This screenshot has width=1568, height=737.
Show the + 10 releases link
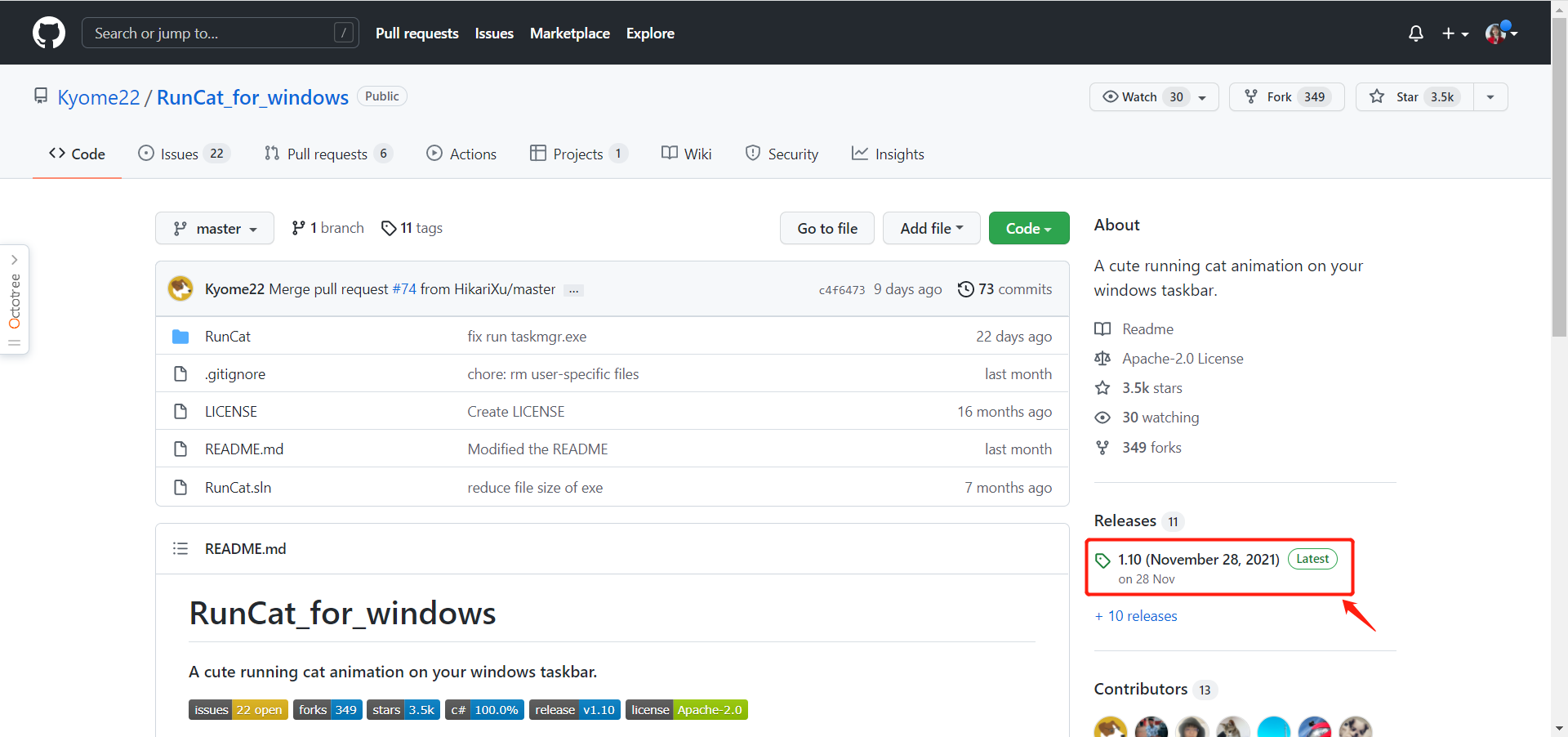coord(1136,616)
